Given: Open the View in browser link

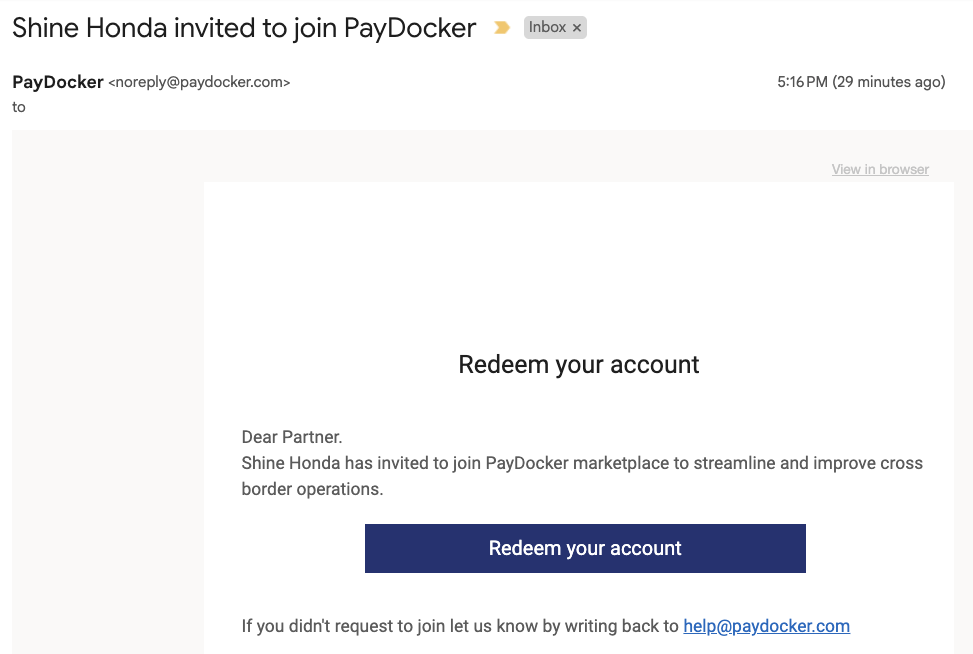Looking at the screenshot, I should (880, 169).
